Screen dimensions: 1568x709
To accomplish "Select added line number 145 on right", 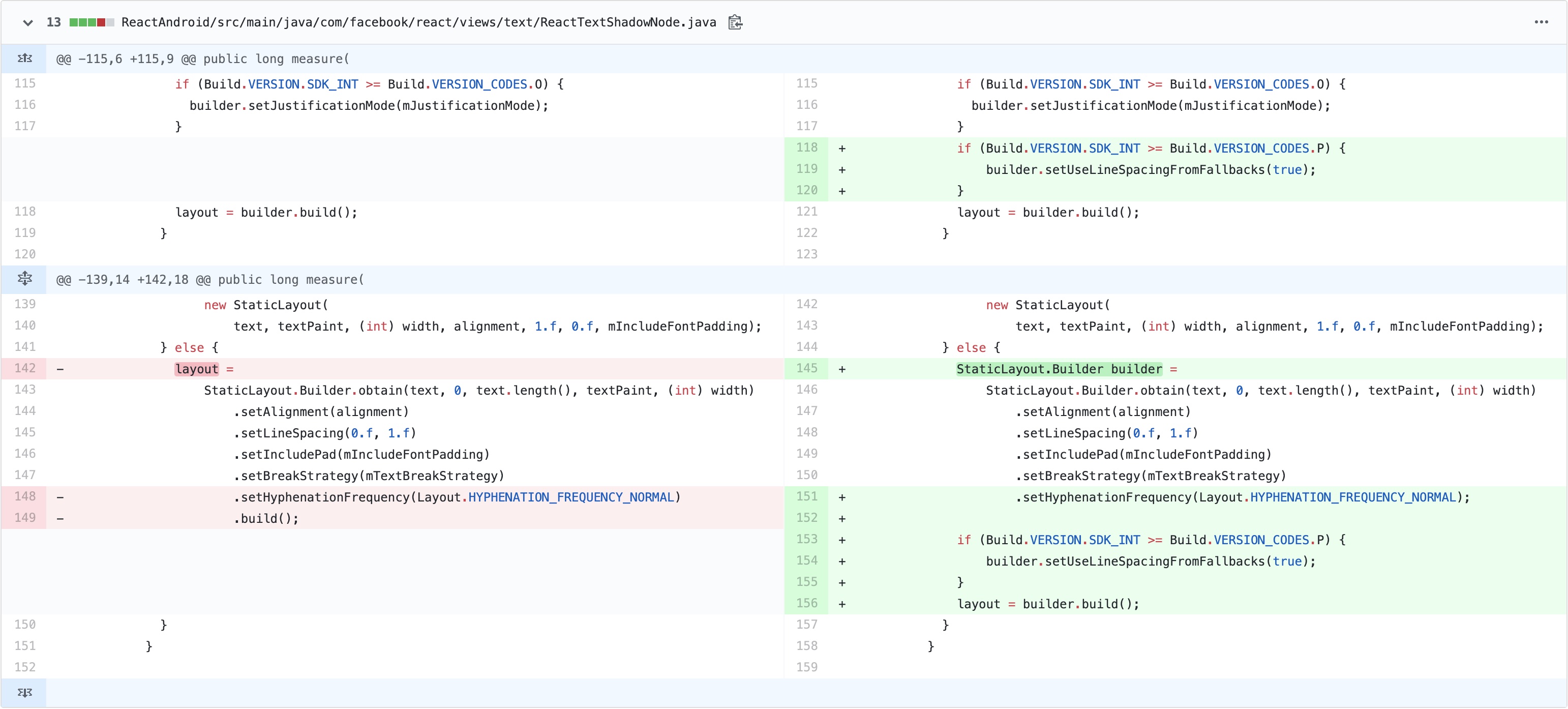I will pos(806,368).
